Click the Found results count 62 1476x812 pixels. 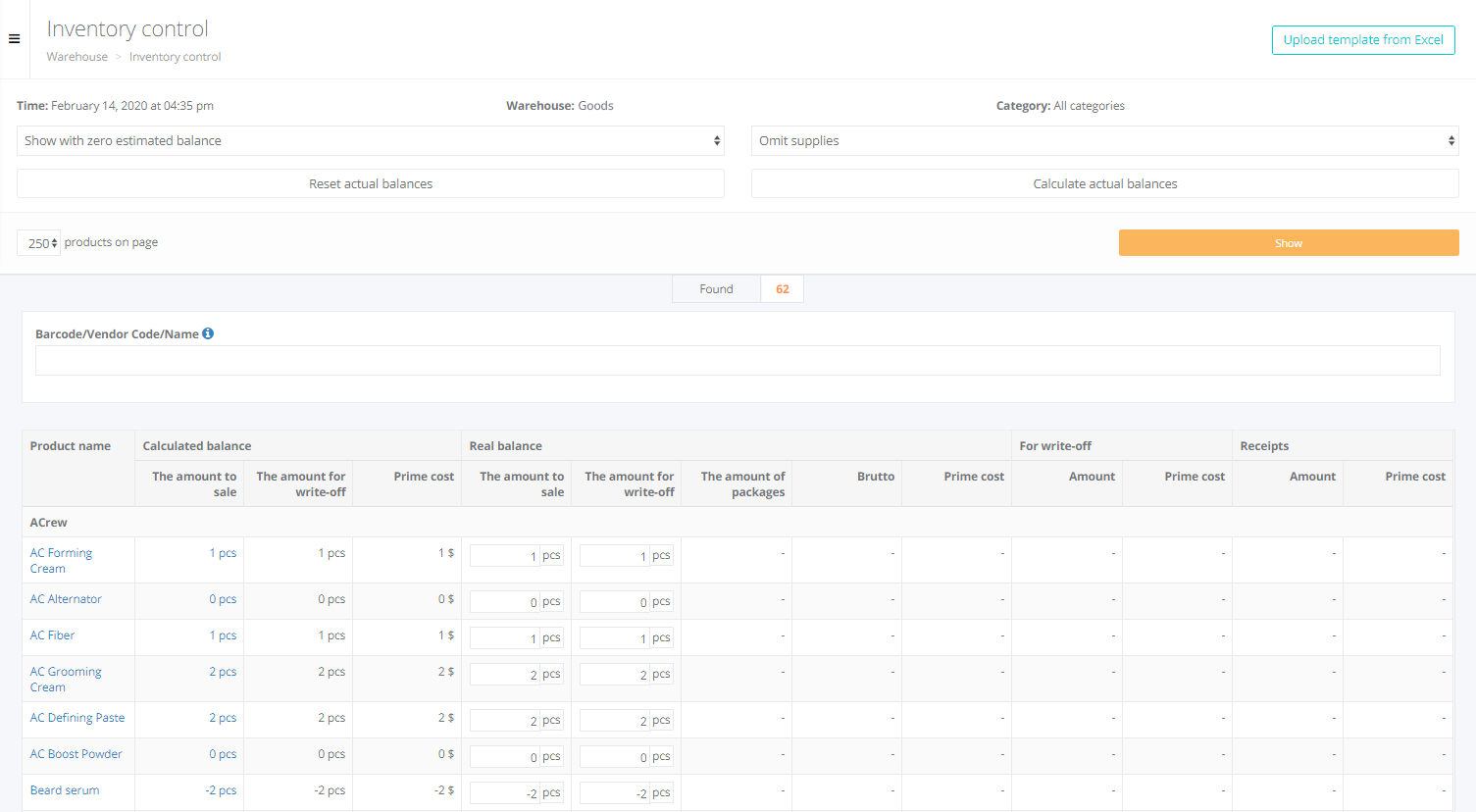click(782, 289)
